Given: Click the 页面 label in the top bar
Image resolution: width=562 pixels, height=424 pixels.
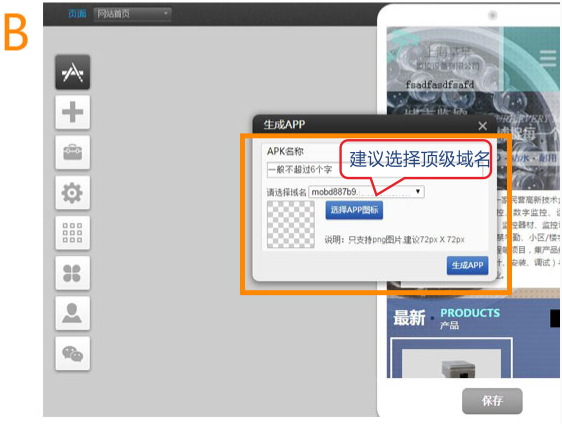Looking at the screenshot, I should (77, 14).
